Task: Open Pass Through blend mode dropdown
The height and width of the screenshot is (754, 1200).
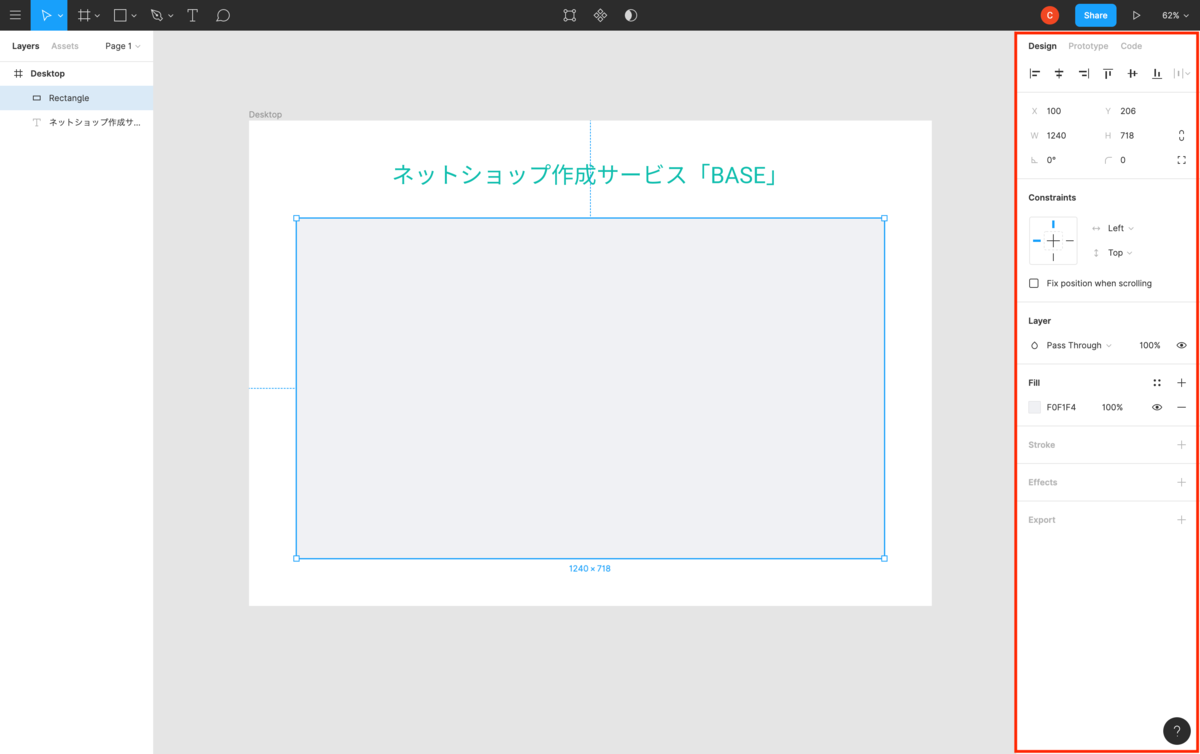Action: pyautogui.click(x=1079, y=345)
